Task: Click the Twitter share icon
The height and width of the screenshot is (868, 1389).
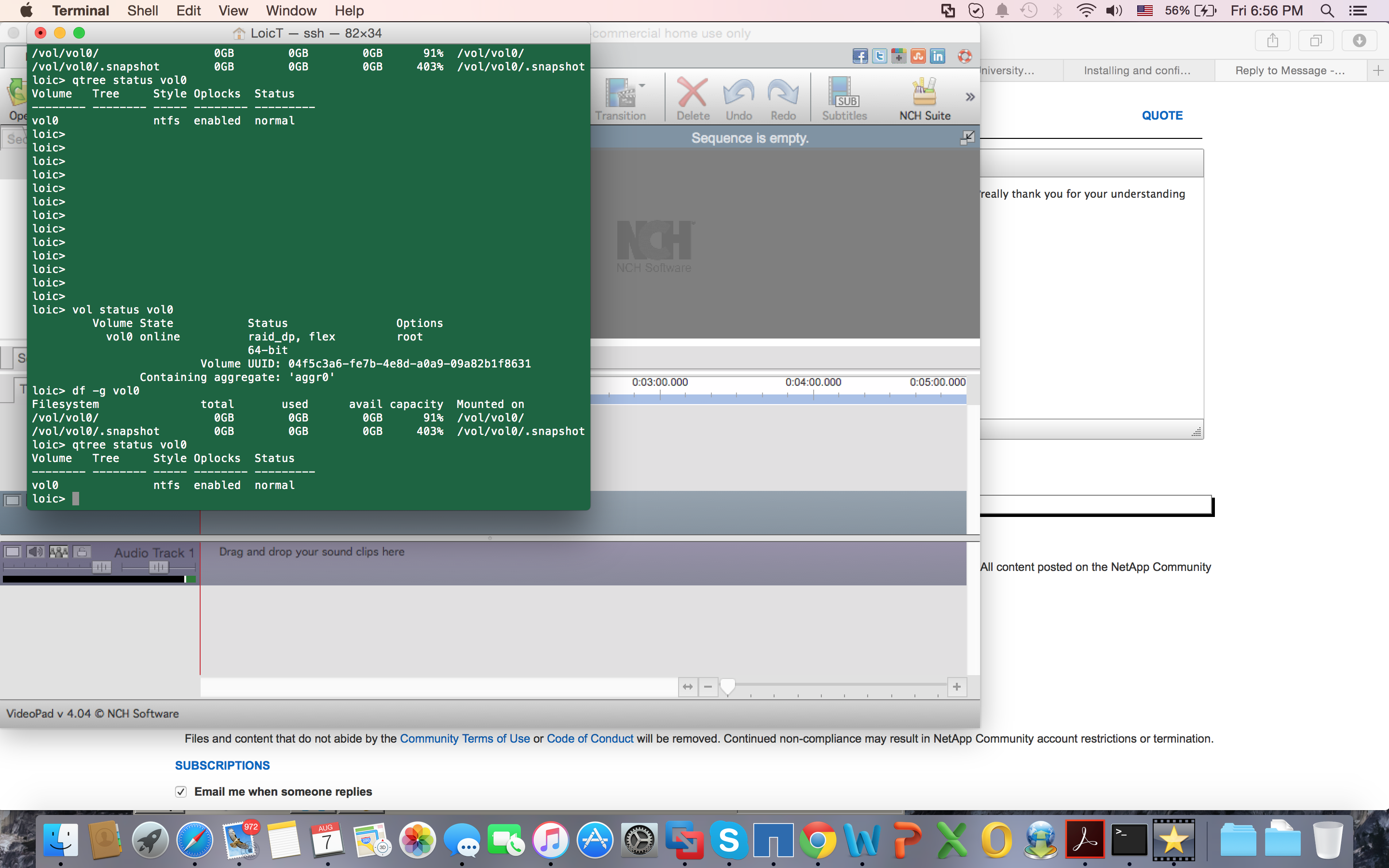Action: [879, 56]
